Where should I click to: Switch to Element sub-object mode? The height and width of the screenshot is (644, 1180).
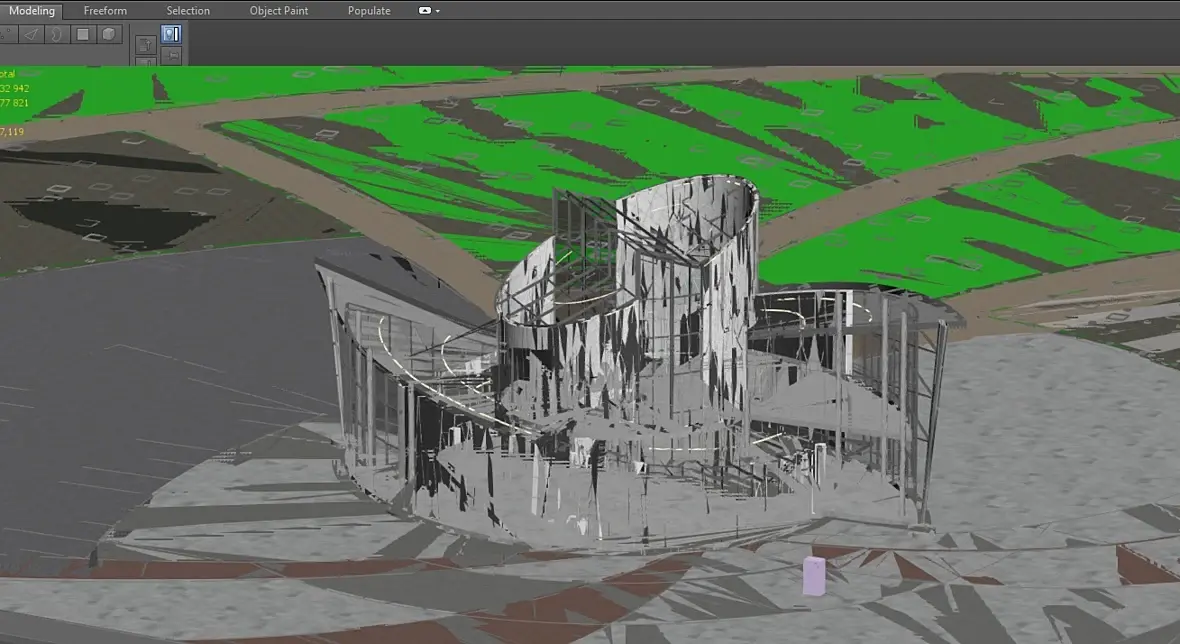pos(110,34)
